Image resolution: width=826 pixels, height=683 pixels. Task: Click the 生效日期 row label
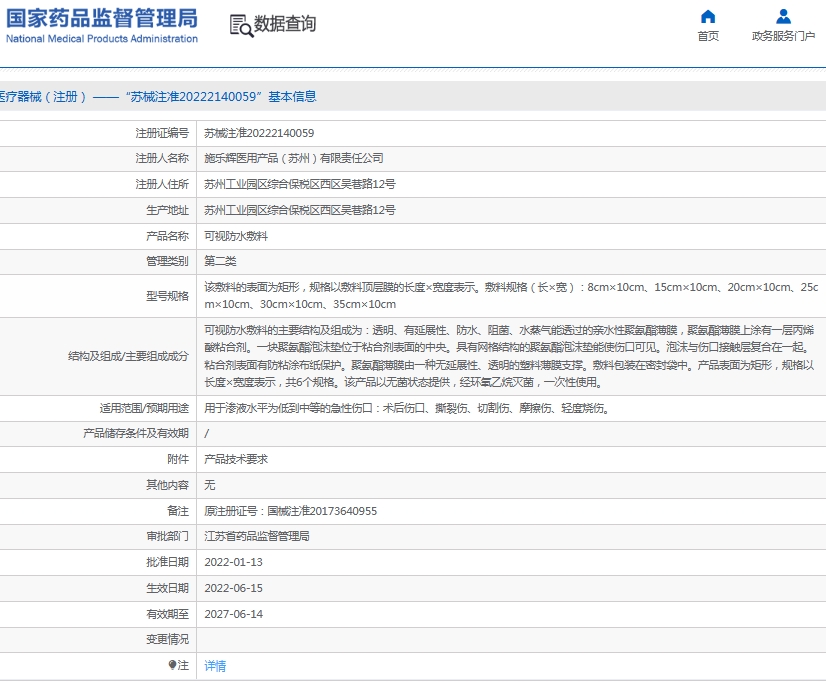(x=167, y=588)
